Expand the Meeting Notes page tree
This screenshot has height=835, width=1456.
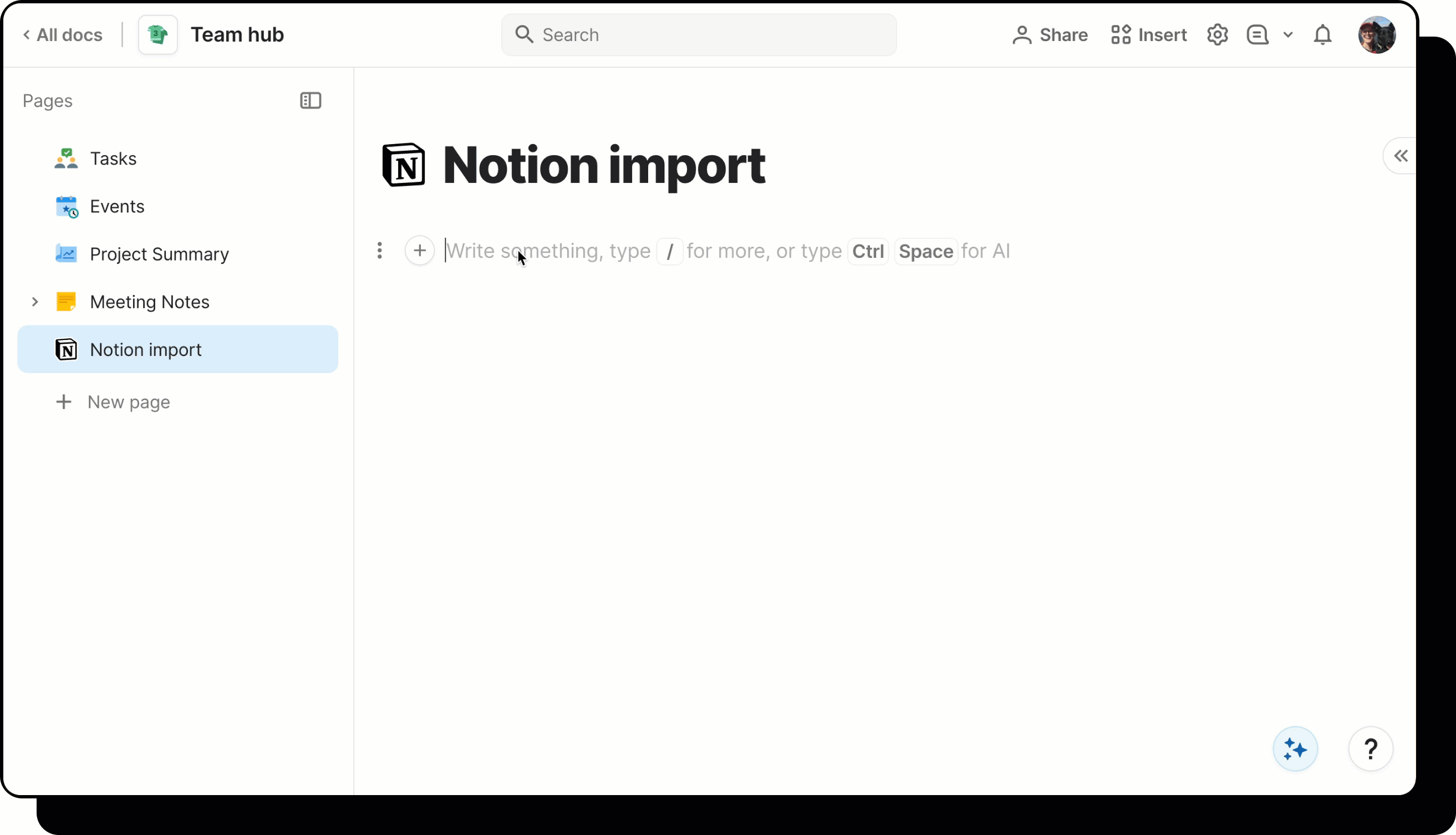click(x=35, y=302)
